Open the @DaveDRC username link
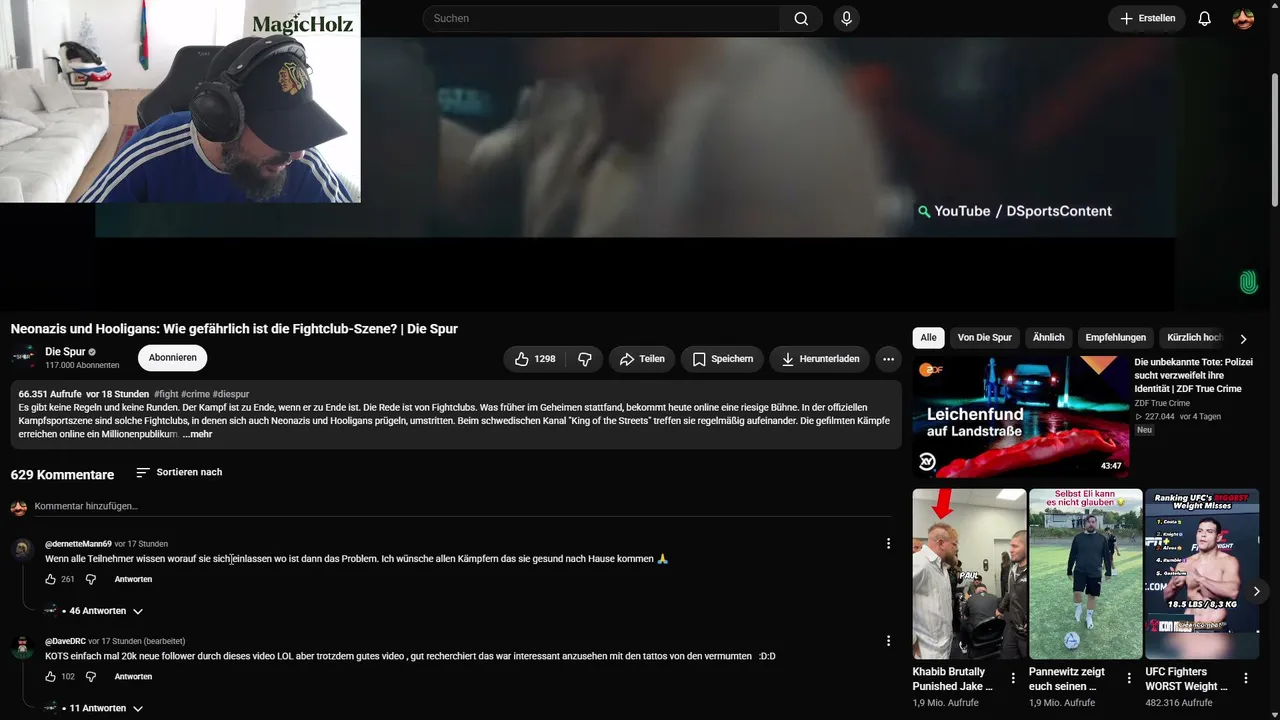This screenshot has width=1280, height=720. tap(65, 641)
